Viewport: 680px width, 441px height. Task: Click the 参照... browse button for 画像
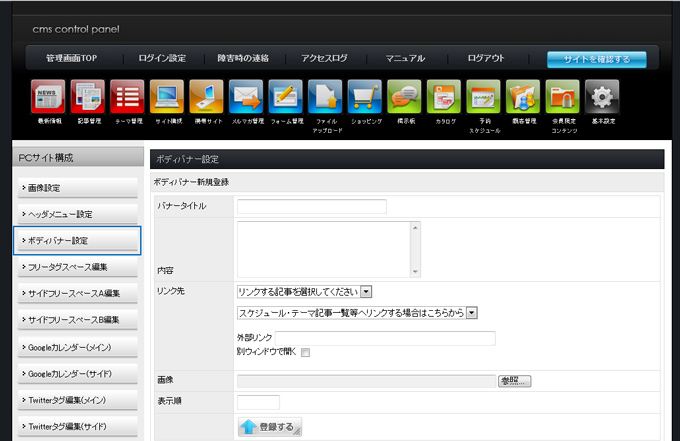click(514, 381)
